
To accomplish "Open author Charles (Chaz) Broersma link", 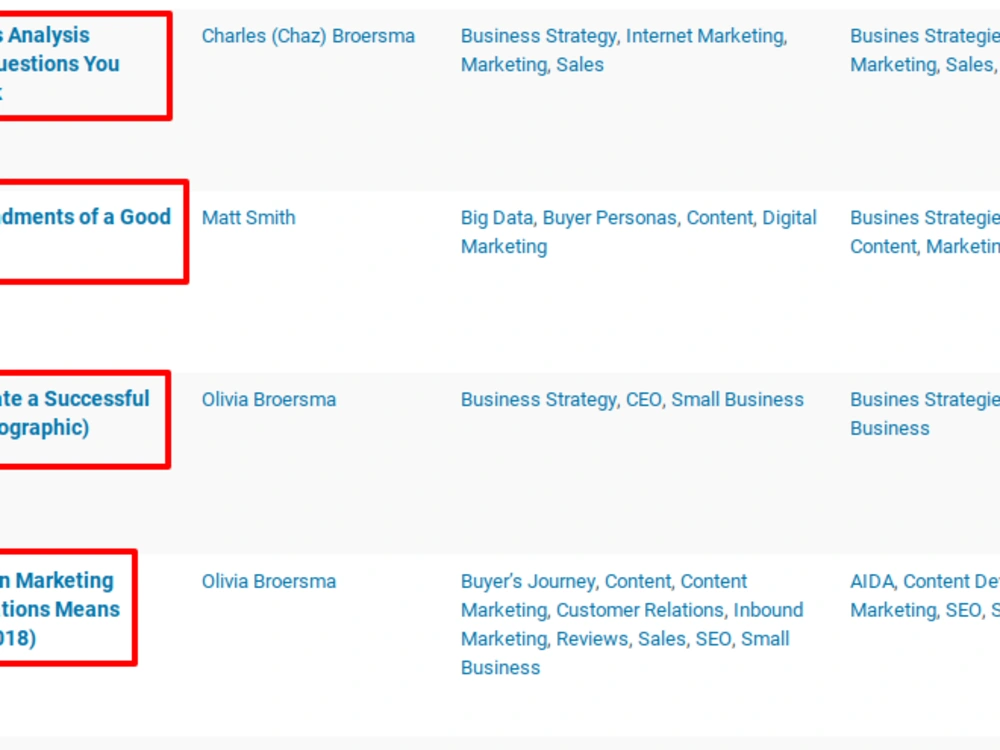I will click(x=308, y=36).
